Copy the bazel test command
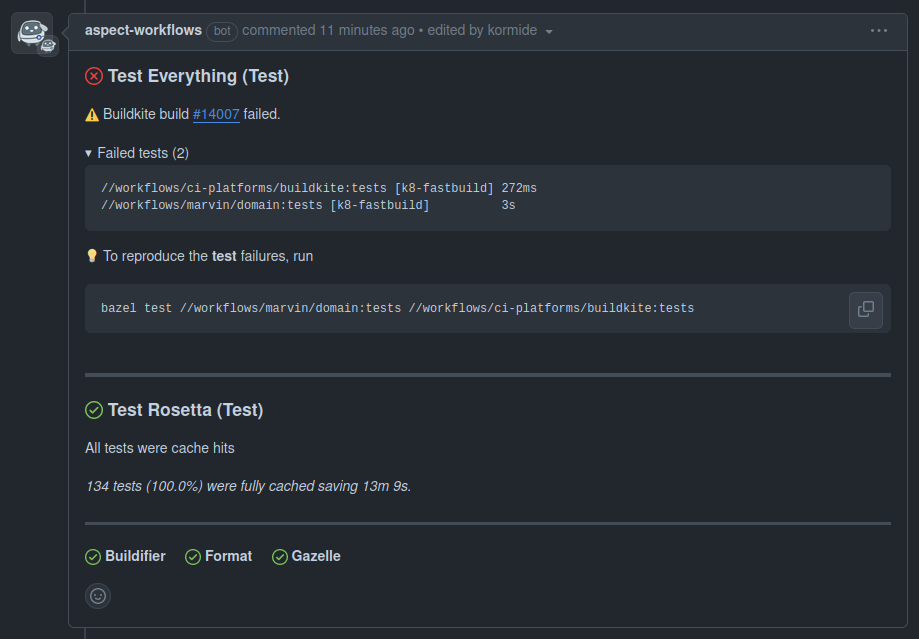The image size is (919, 639). (x=866, y=309)
